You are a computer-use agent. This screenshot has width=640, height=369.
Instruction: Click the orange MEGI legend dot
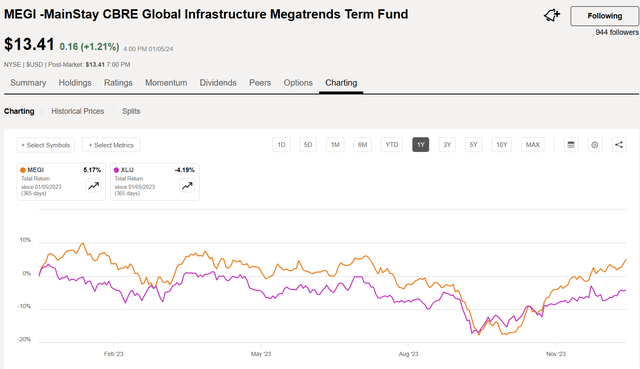(23, 170)
